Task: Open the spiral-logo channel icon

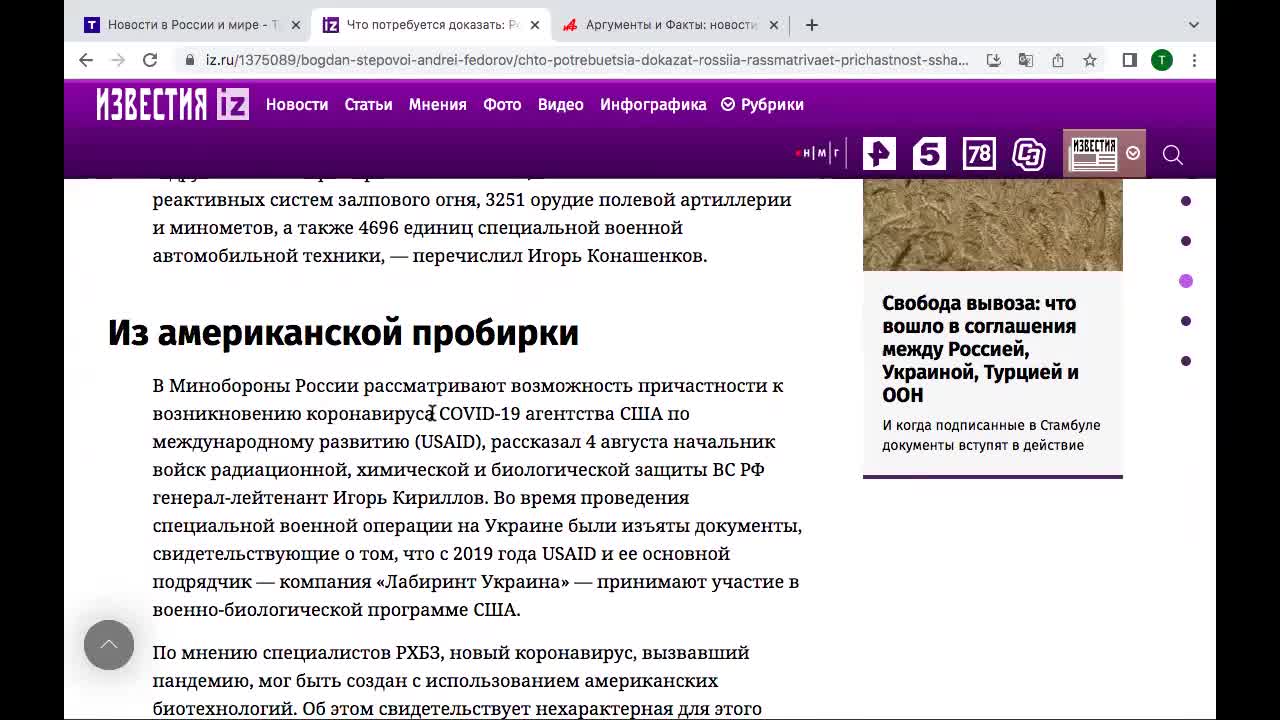Action: click(1029, 153)
